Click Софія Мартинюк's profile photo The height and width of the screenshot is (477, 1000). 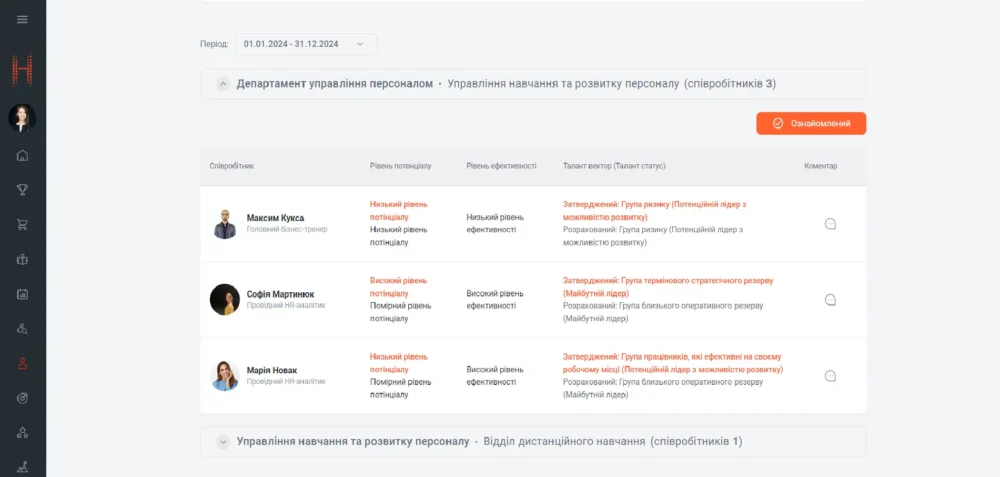click(x=225, y=300)
